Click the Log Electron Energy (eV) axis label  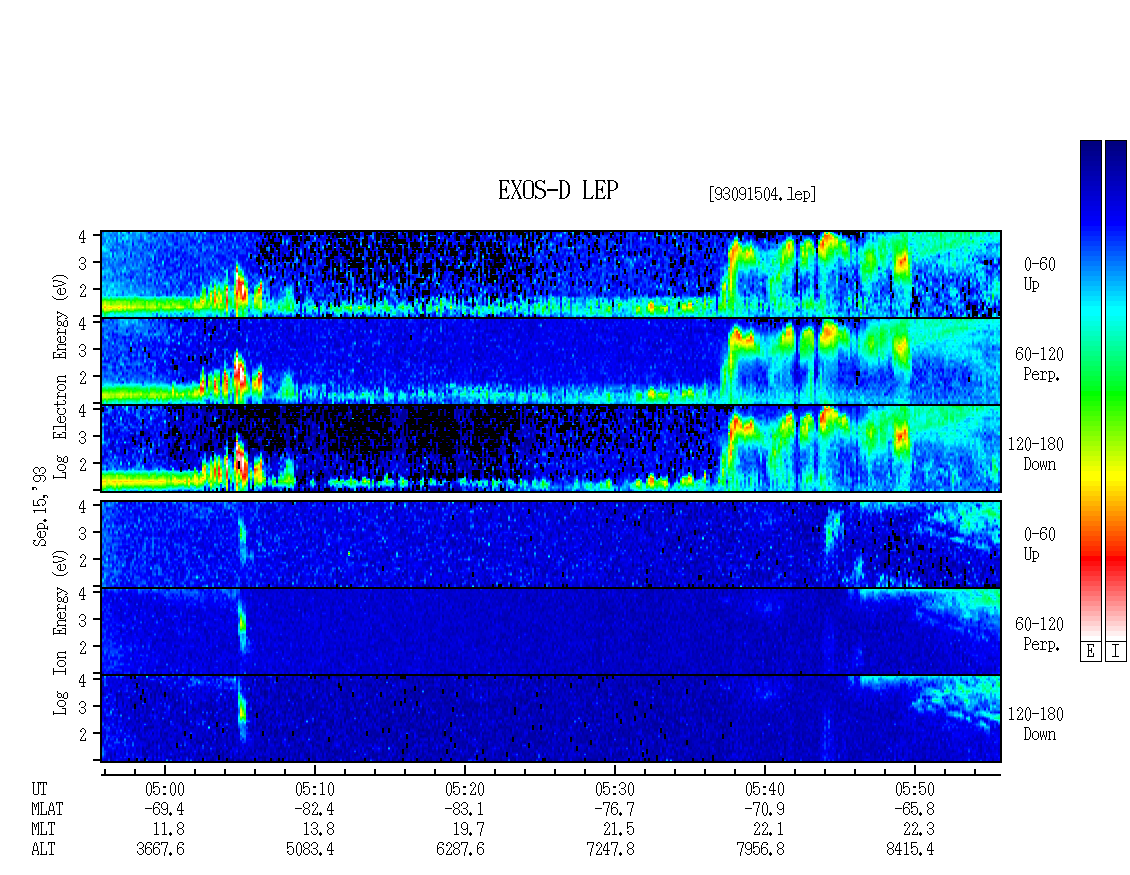pos(61,376)
